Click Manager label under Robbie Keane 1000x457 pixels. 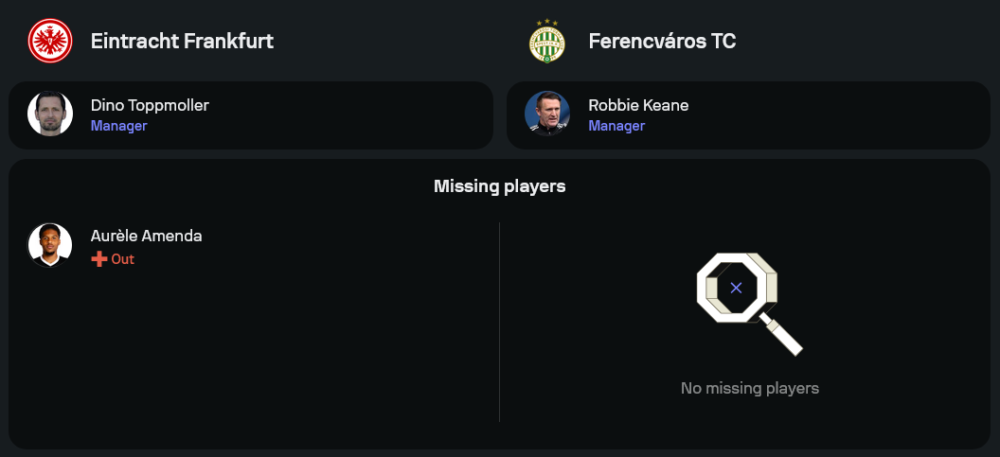[616, 126]
